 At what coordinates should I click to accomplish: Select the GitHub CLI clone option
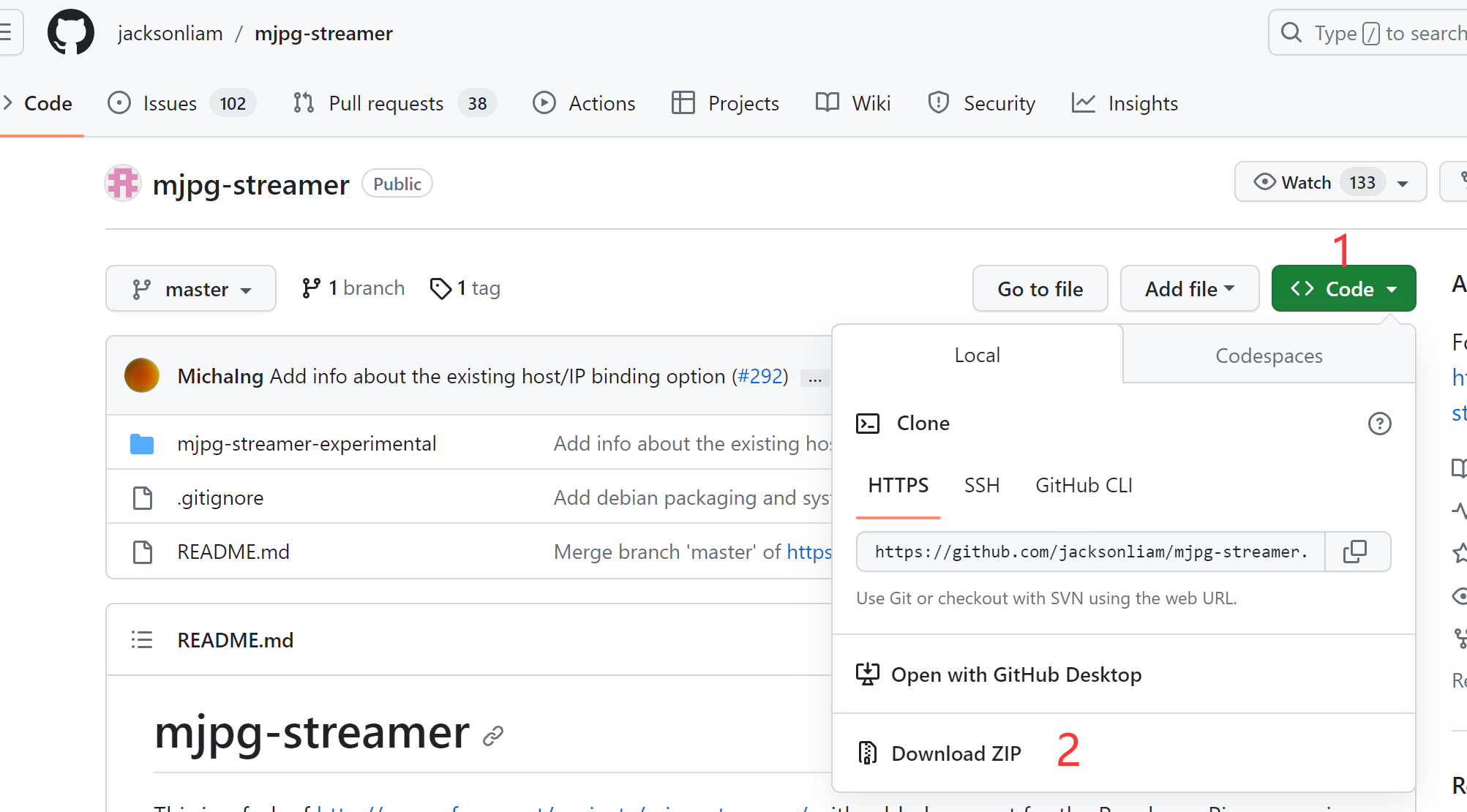tap(1084, 485)
